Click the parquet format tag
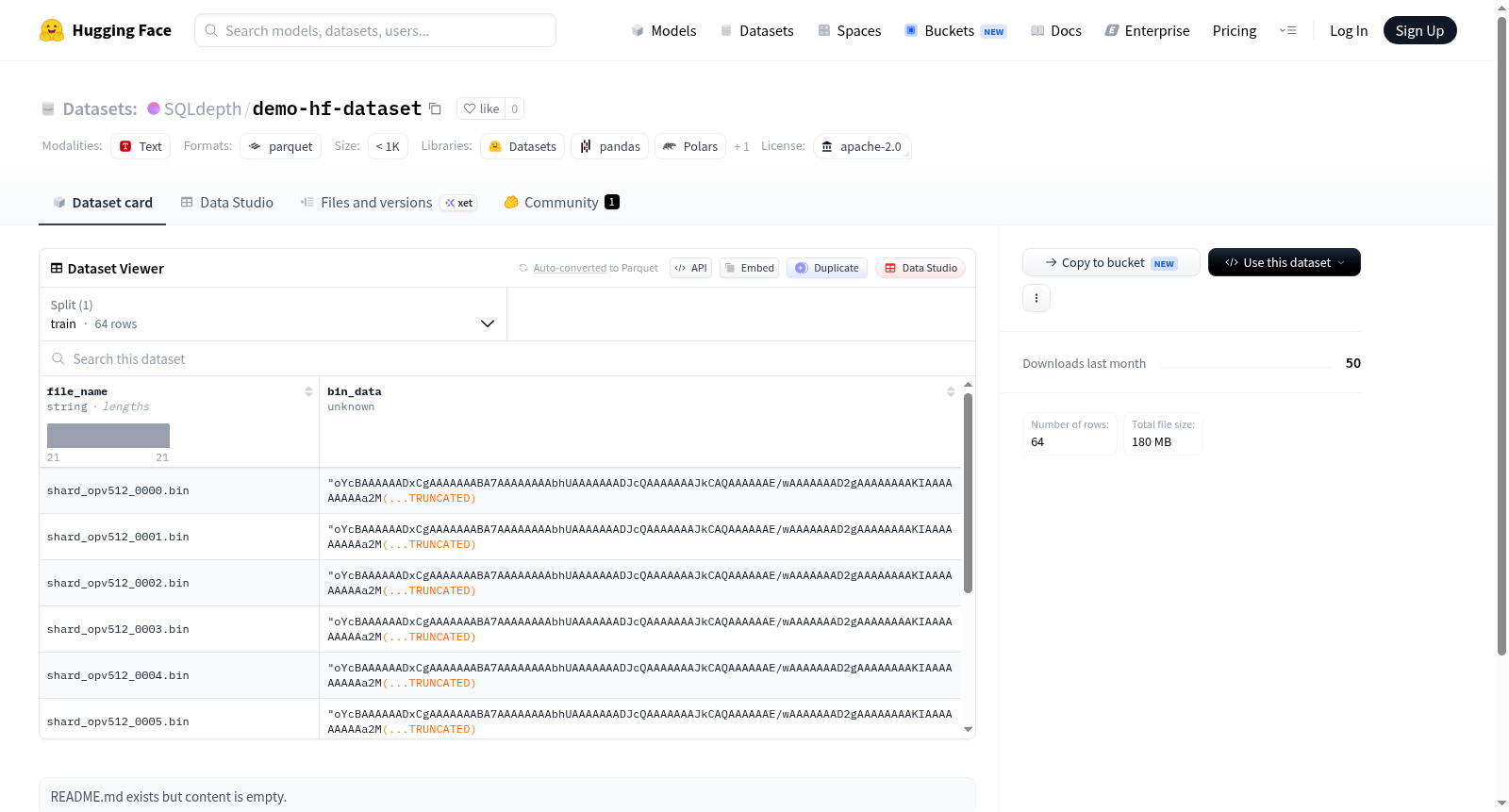Screen dimensions: 1509x812 click(281, 146)
